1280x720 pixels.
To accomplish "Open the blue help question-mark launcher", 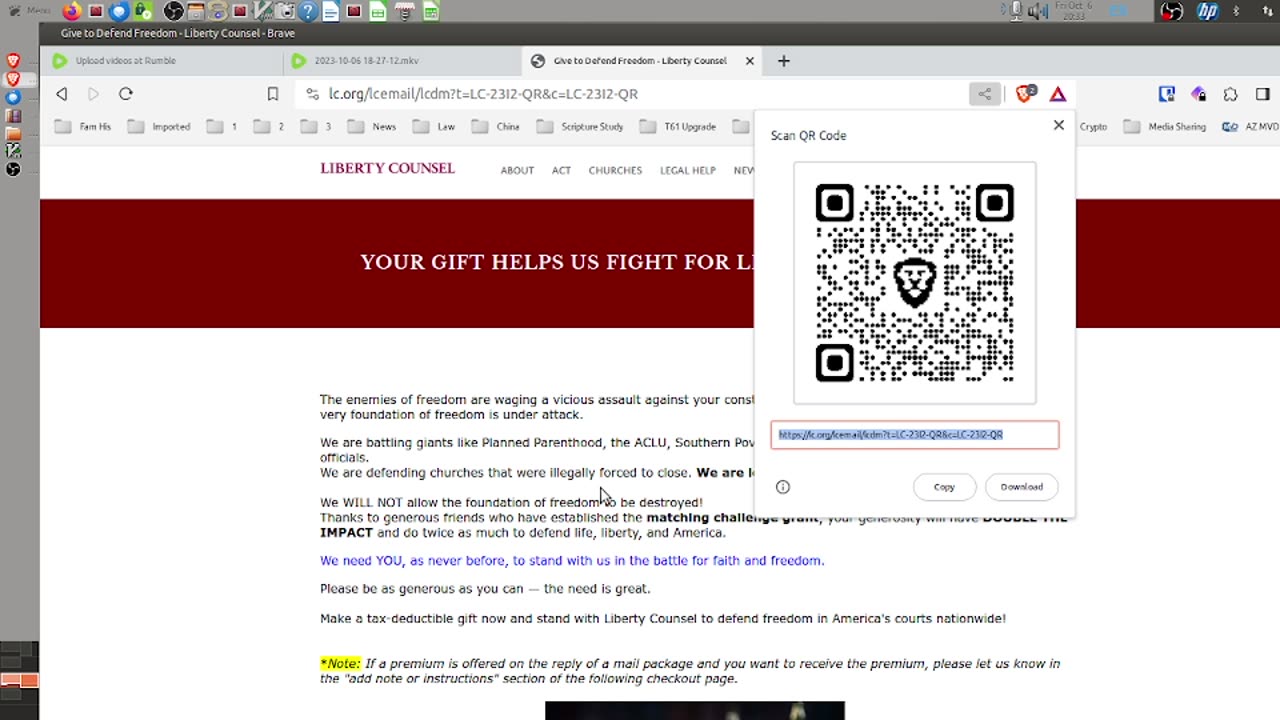I will [x=308, y=11].
